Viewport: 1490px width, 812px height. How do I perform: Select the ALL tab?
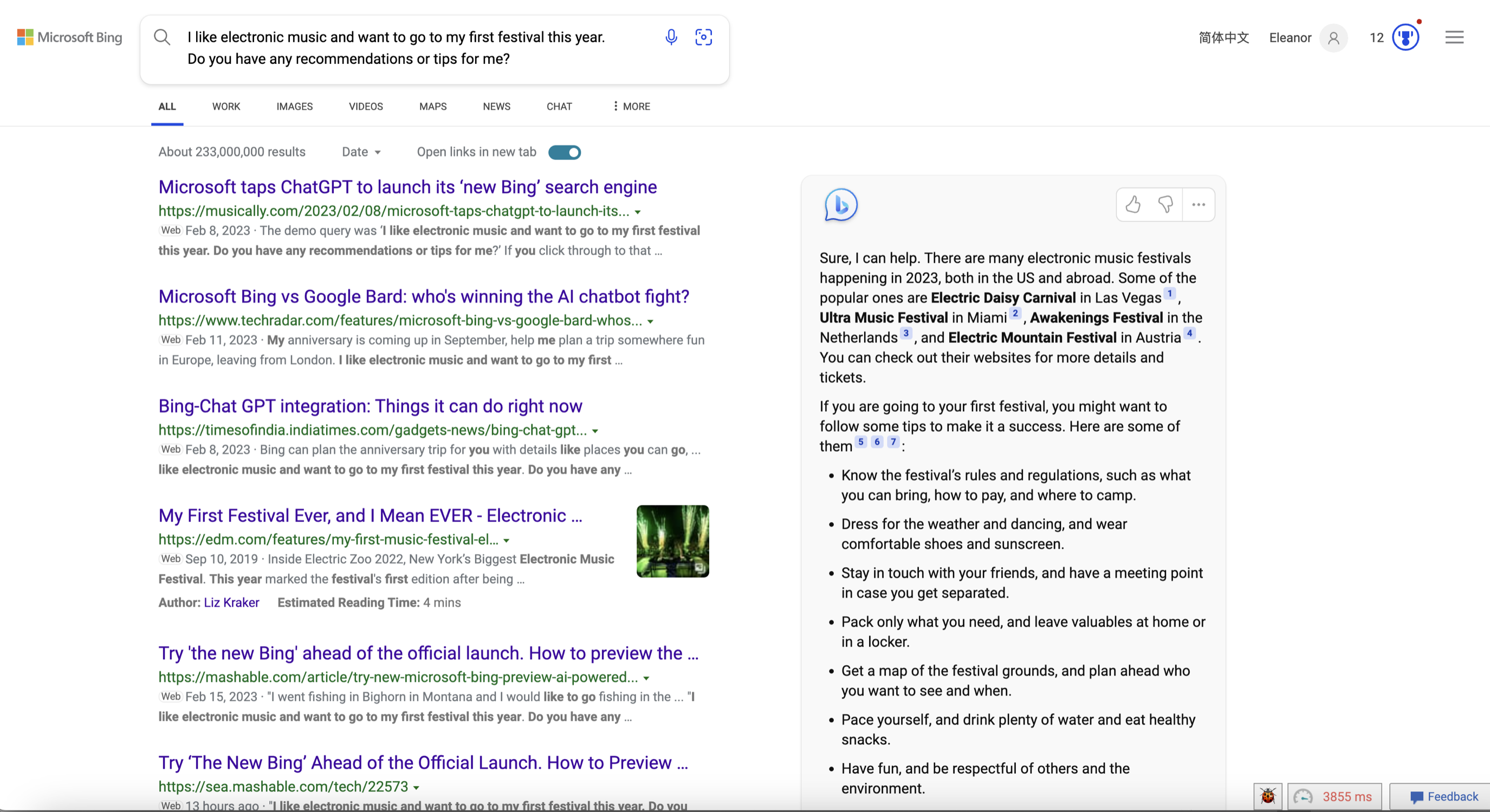167,106
